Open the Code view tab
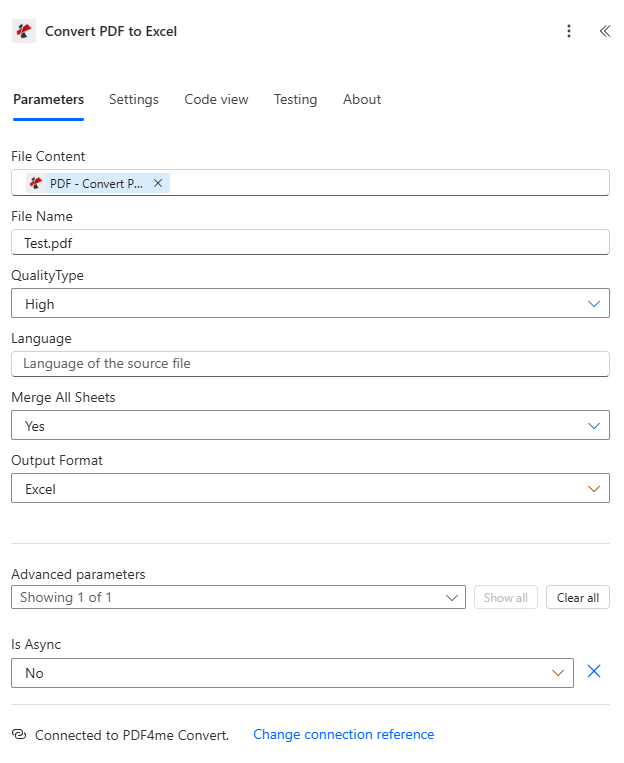 click(216, 100)
